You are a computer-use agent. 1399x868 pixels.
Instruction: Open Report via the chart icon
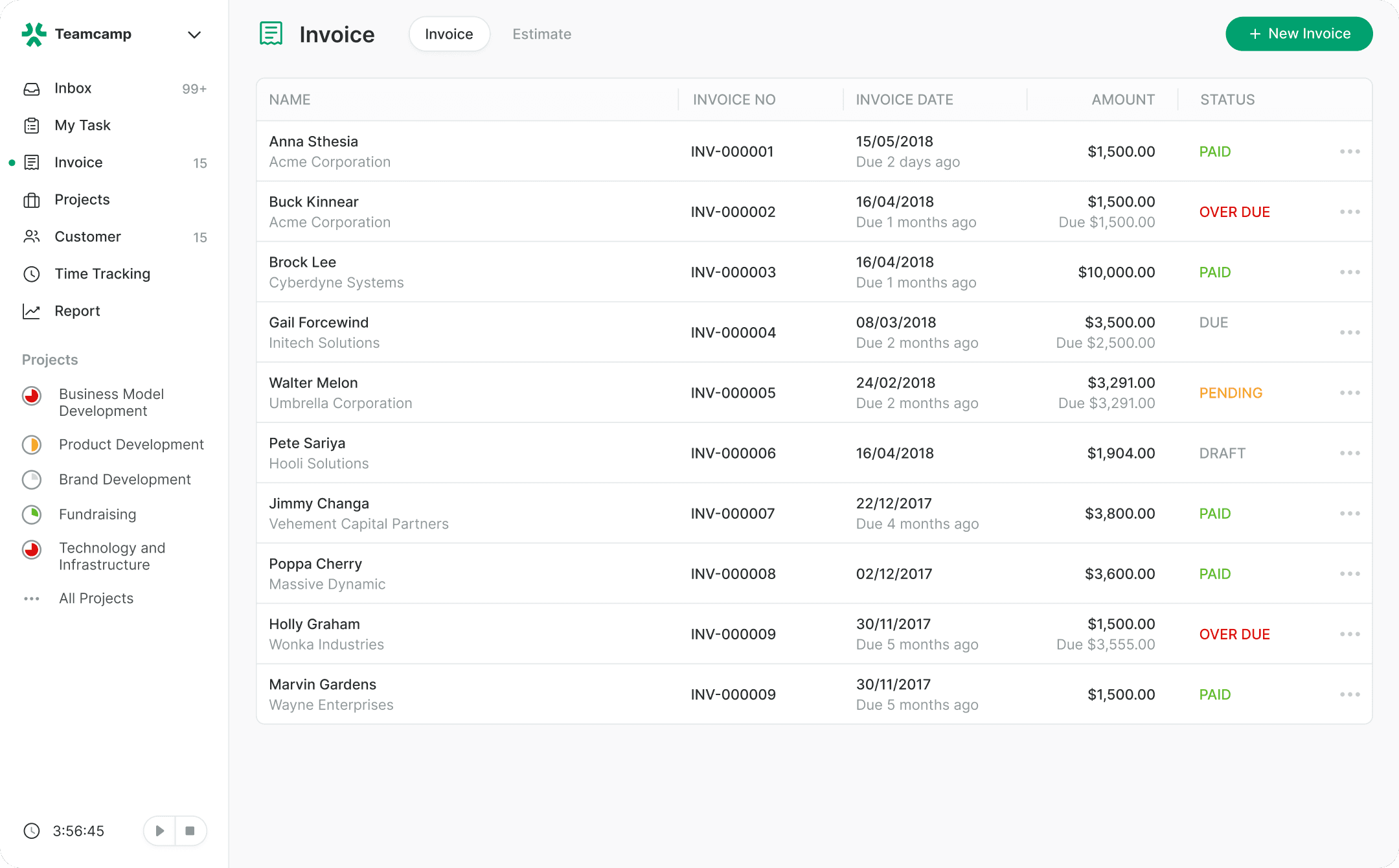pos(32,312)
